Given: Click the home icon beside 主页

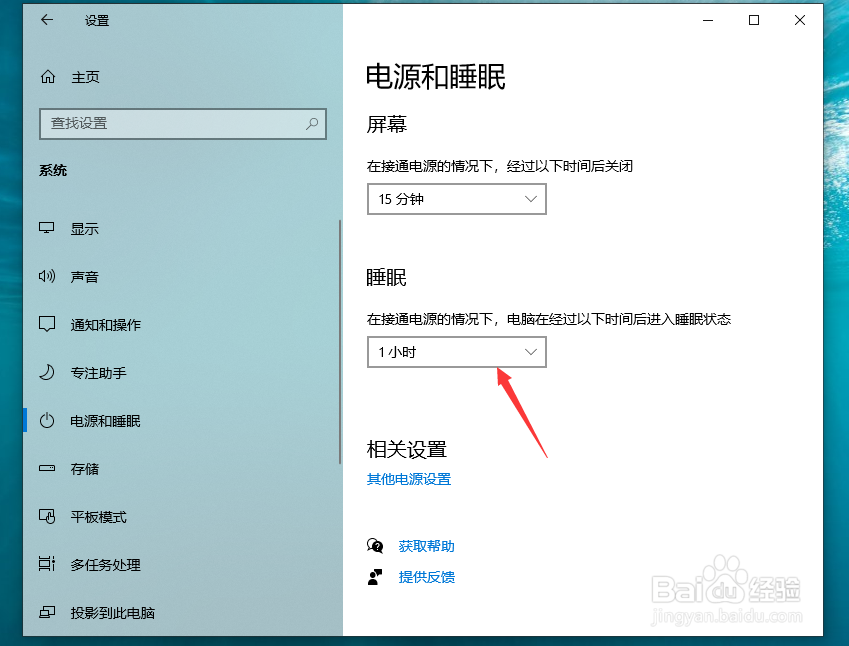Looking at the screenshot, I should (48, 77).
